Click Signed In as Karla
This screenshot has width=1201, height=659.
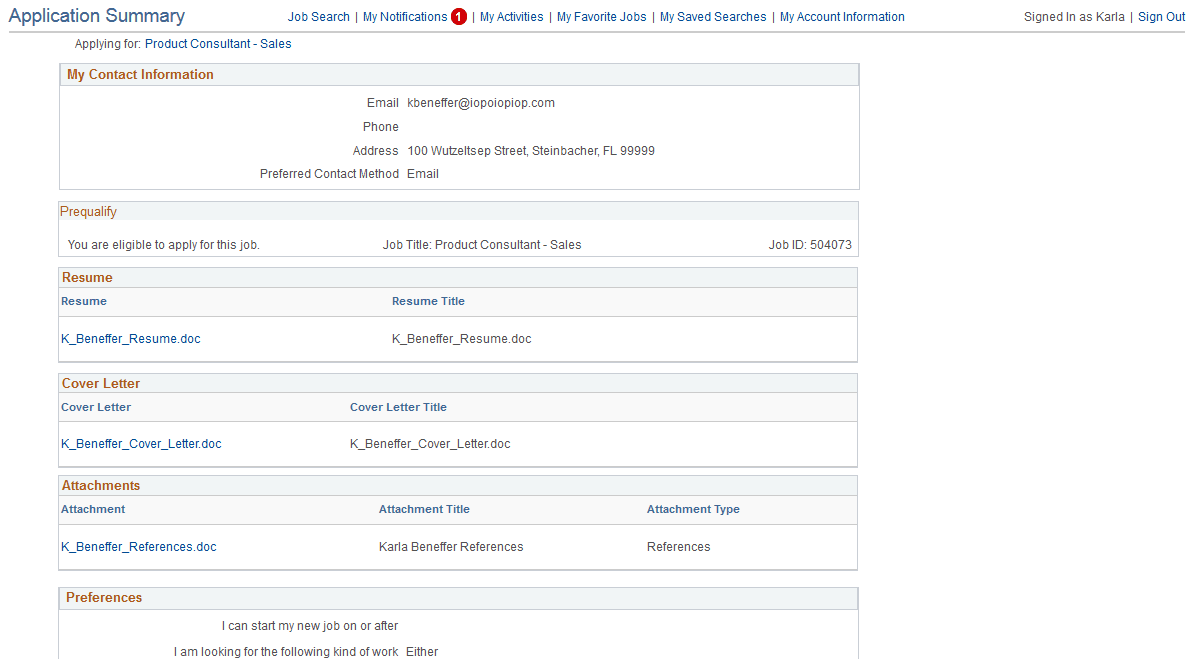pyautogui.click(x=1074, y=16)
